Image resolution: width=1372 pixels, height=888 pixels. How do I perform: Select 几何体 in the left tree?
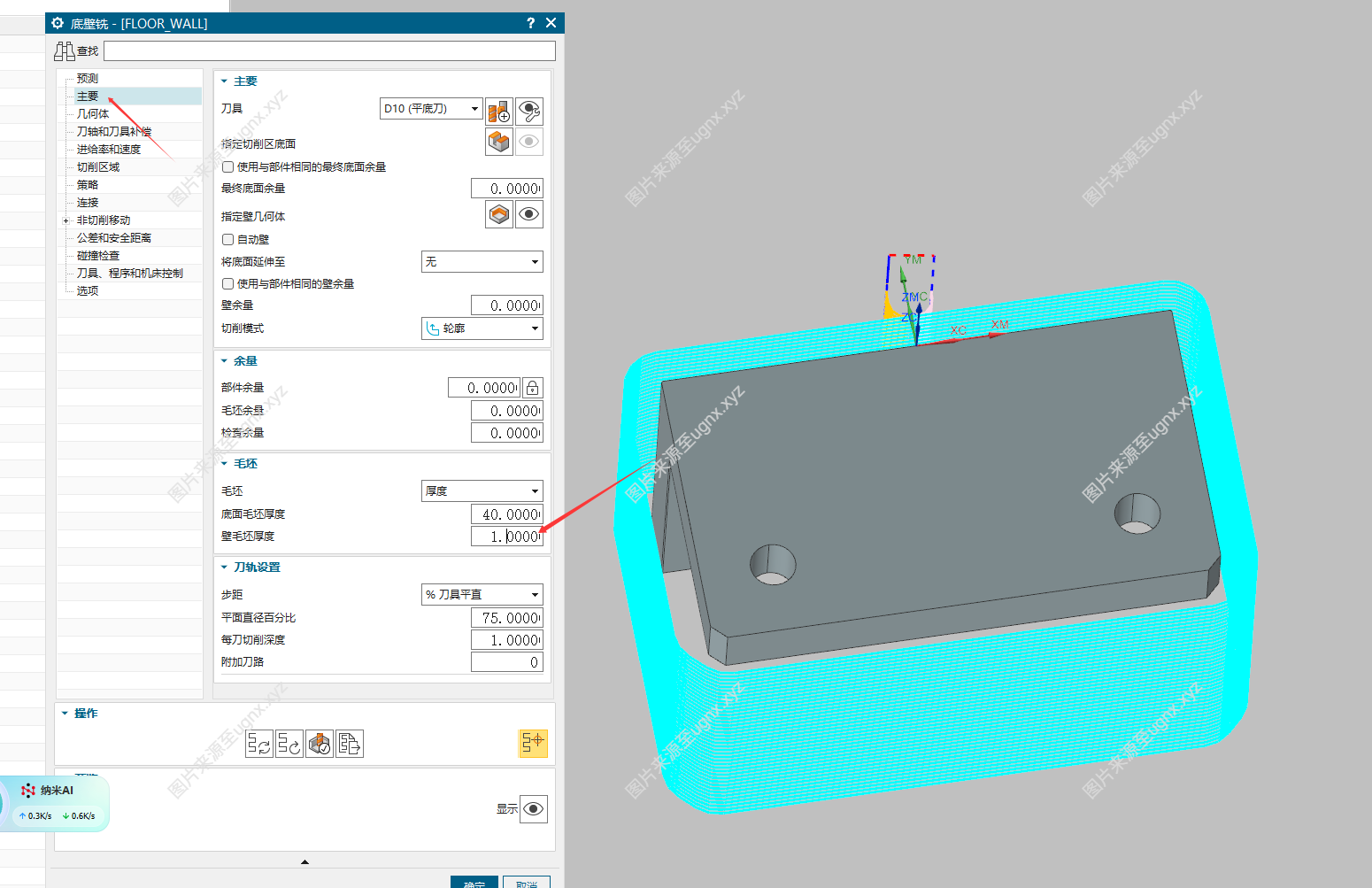pos(93,113)
